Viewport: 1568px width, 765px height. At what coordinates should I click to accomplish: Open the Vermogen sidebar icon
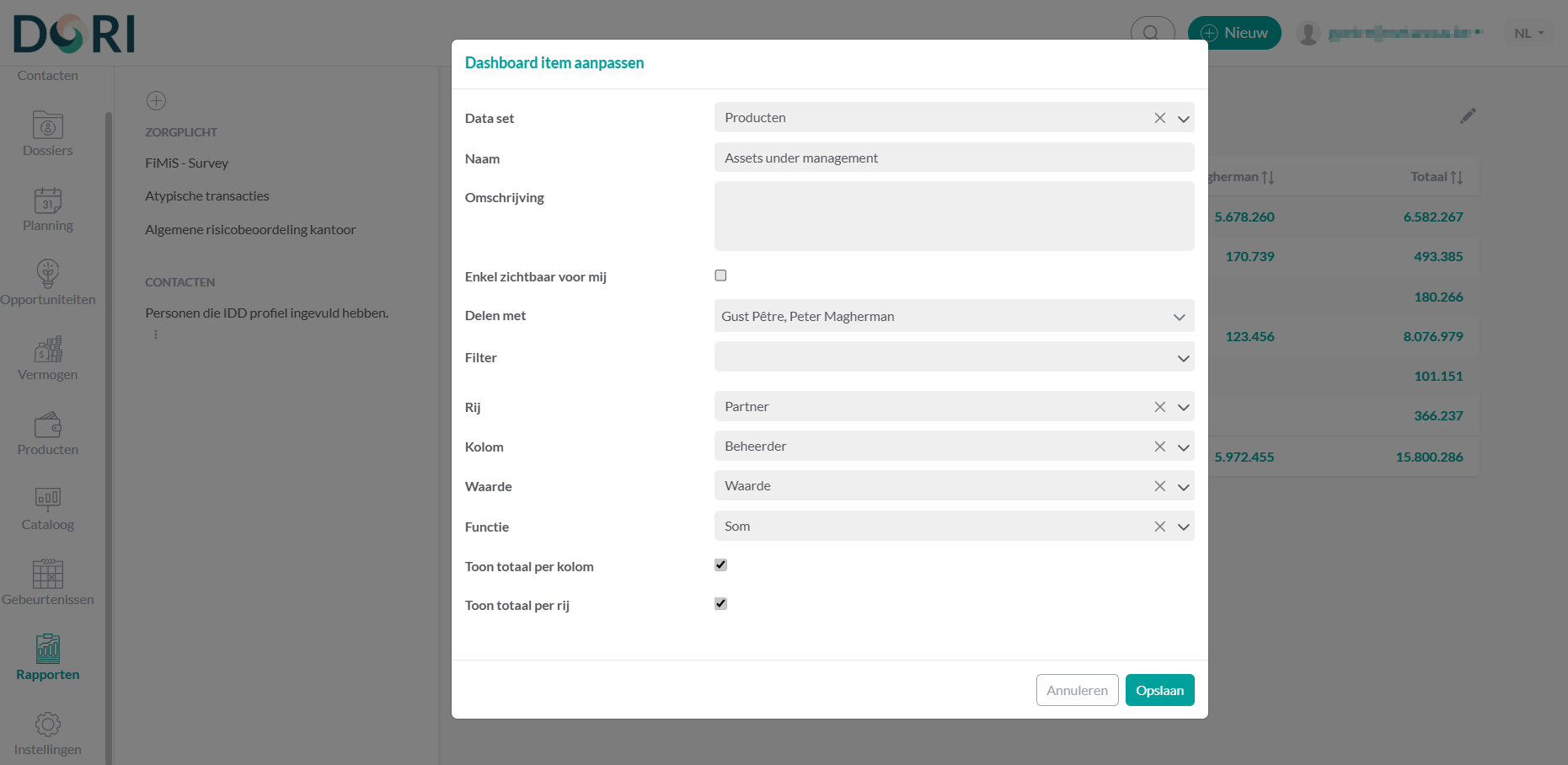tap(48, 349)
